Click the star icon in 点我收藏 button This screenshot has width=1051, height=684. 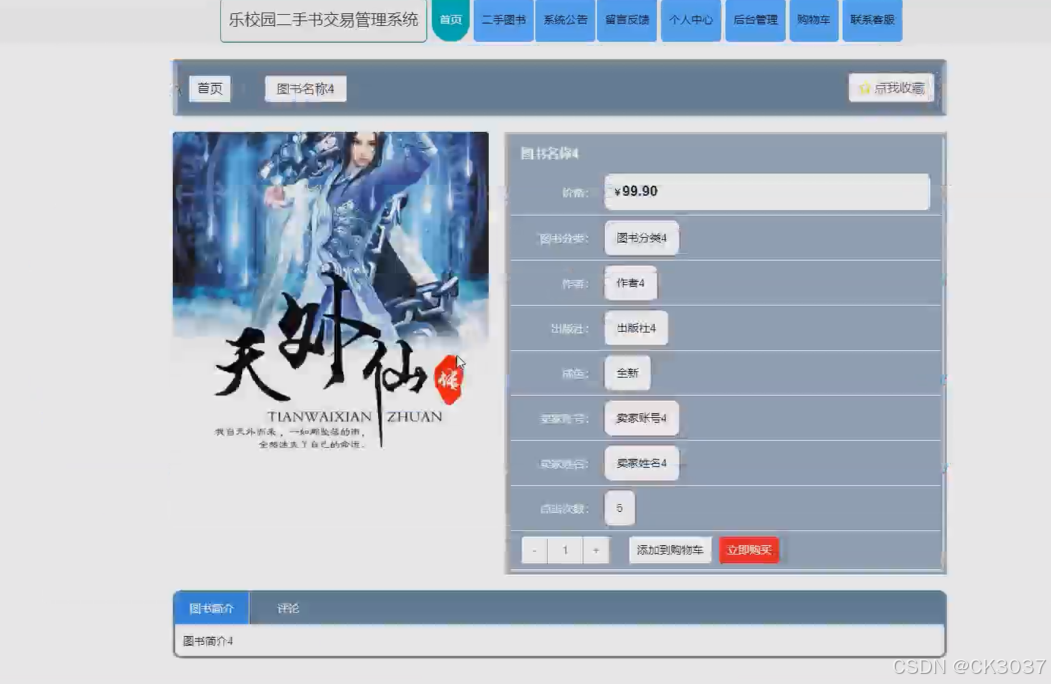point(865,89)
